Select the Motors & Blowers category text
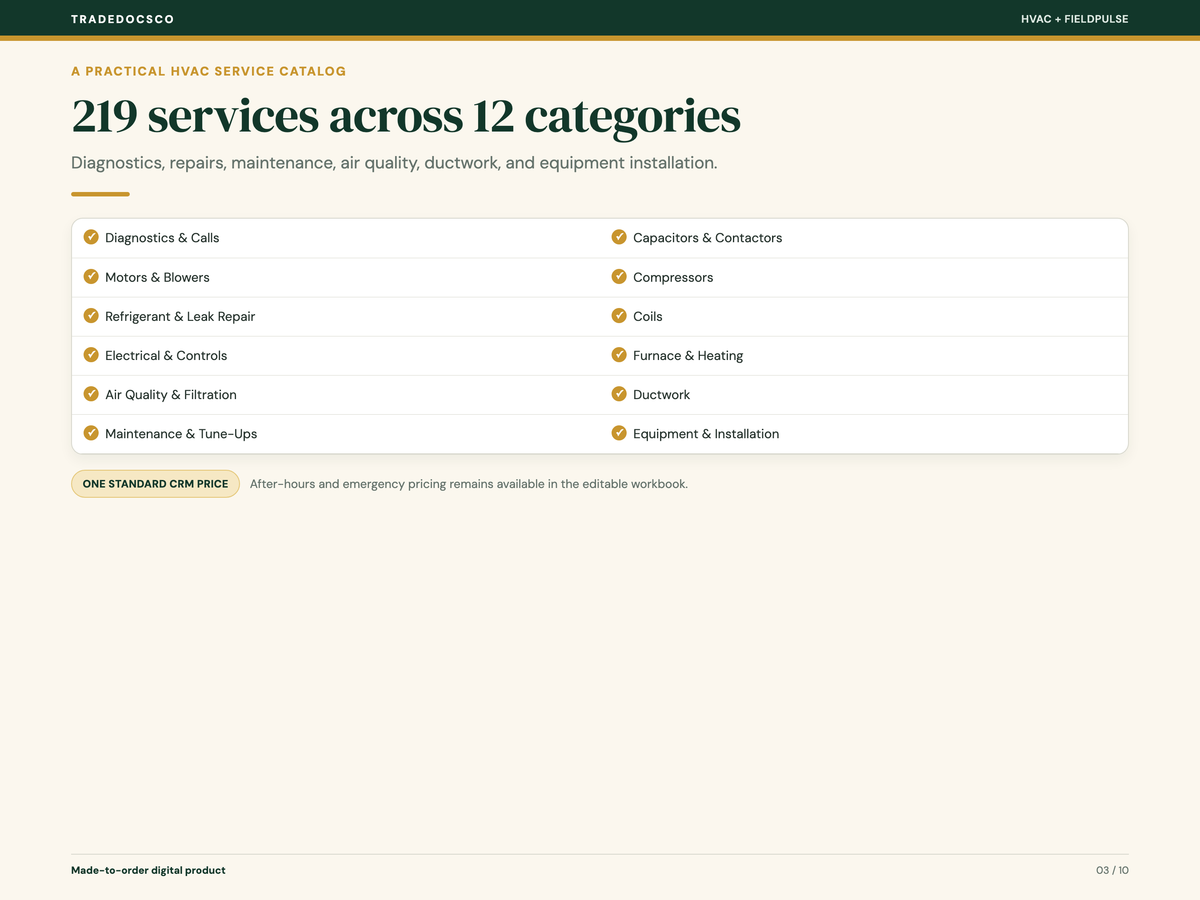Image resolution: width=1200 pixels, height=900 pixels. (x=157, y=277)
